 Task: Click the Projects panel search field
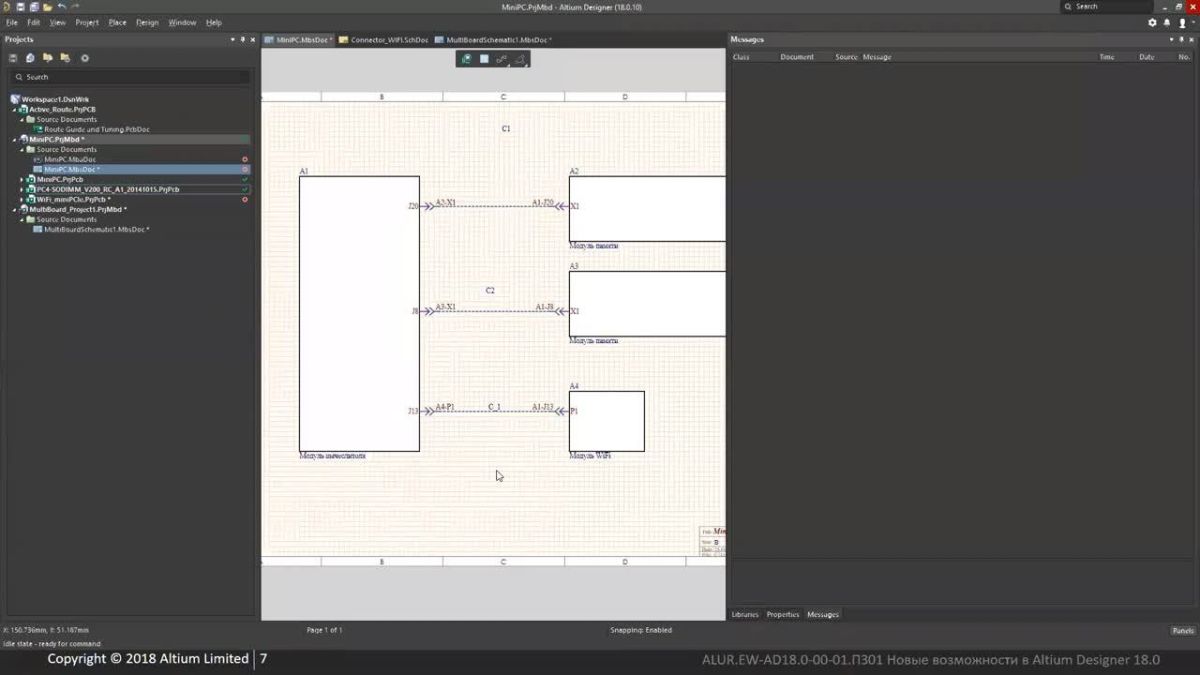coord(130,77)
